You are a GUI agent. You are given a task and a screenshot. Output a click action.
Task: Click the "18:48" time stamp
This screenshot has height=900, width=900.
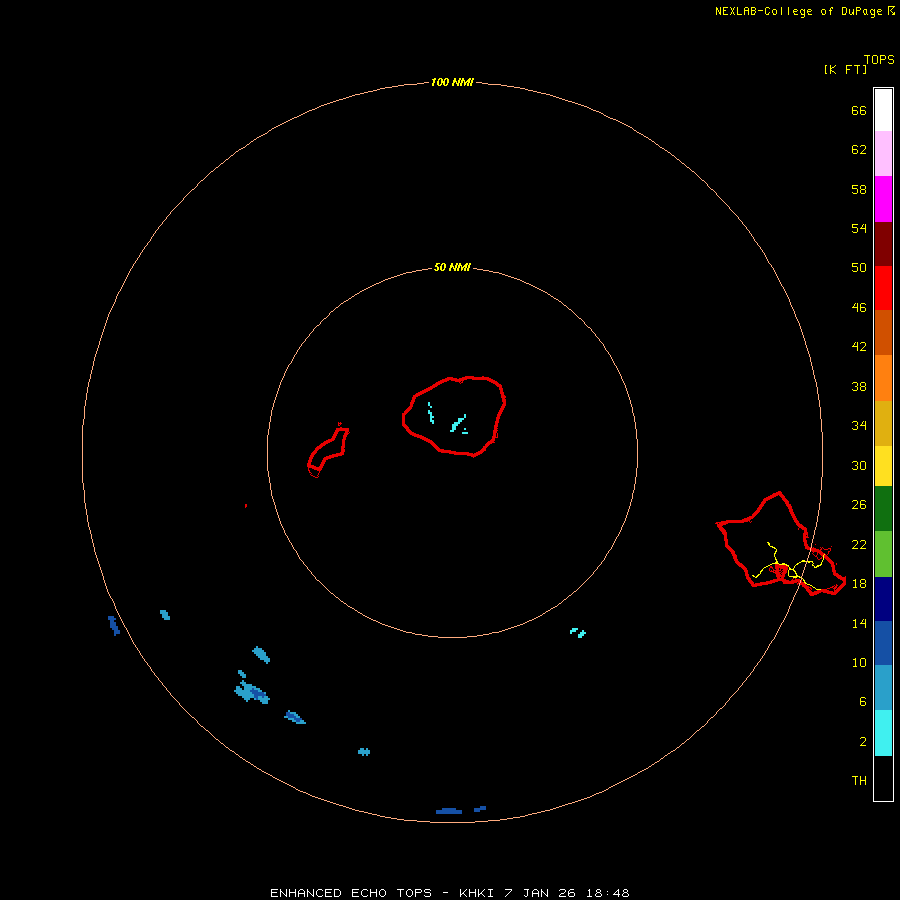click(608, 893)
